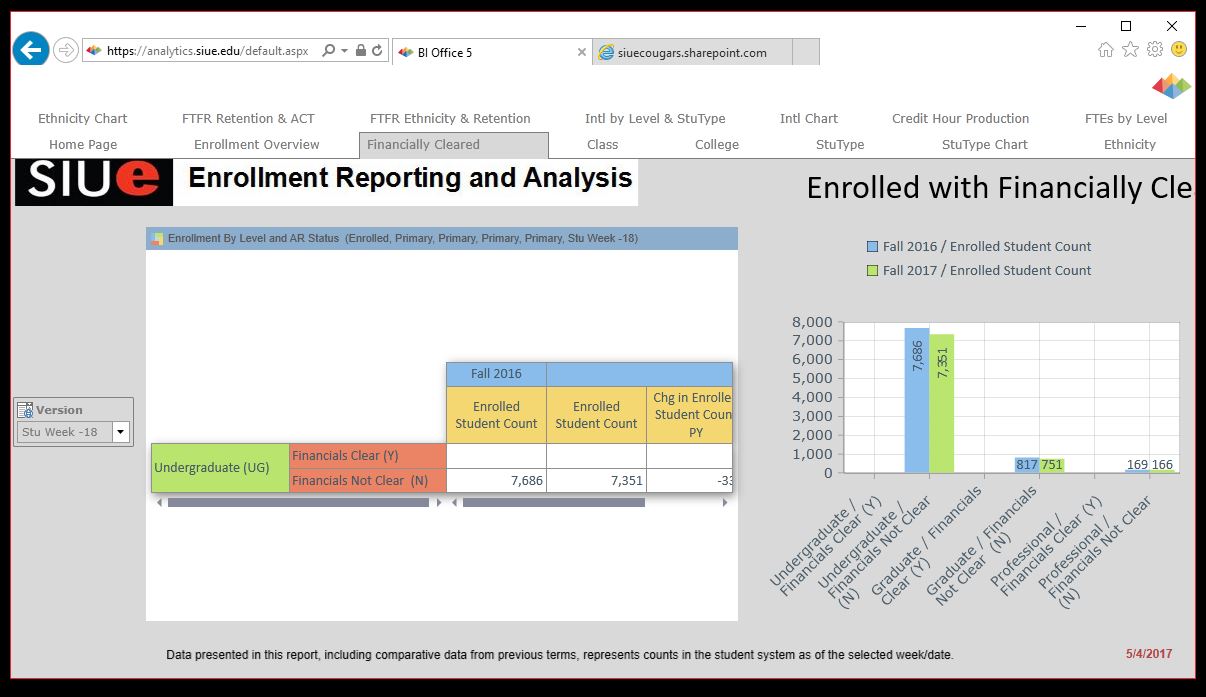This screenshot has width=1206, height=697.
Task: Go to the Credit Hour Production tab
Action: coord(960,119)
